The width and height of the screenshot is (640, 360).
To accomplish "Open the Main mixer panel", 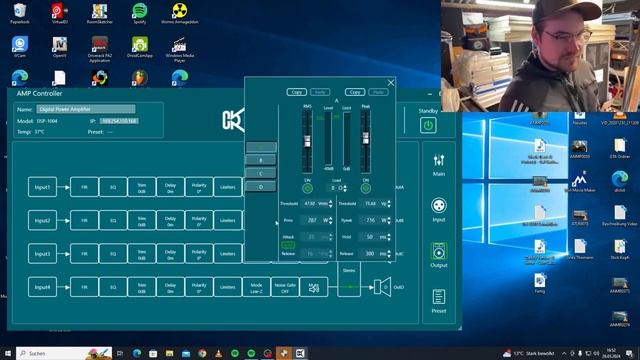I will click(439, 164).
